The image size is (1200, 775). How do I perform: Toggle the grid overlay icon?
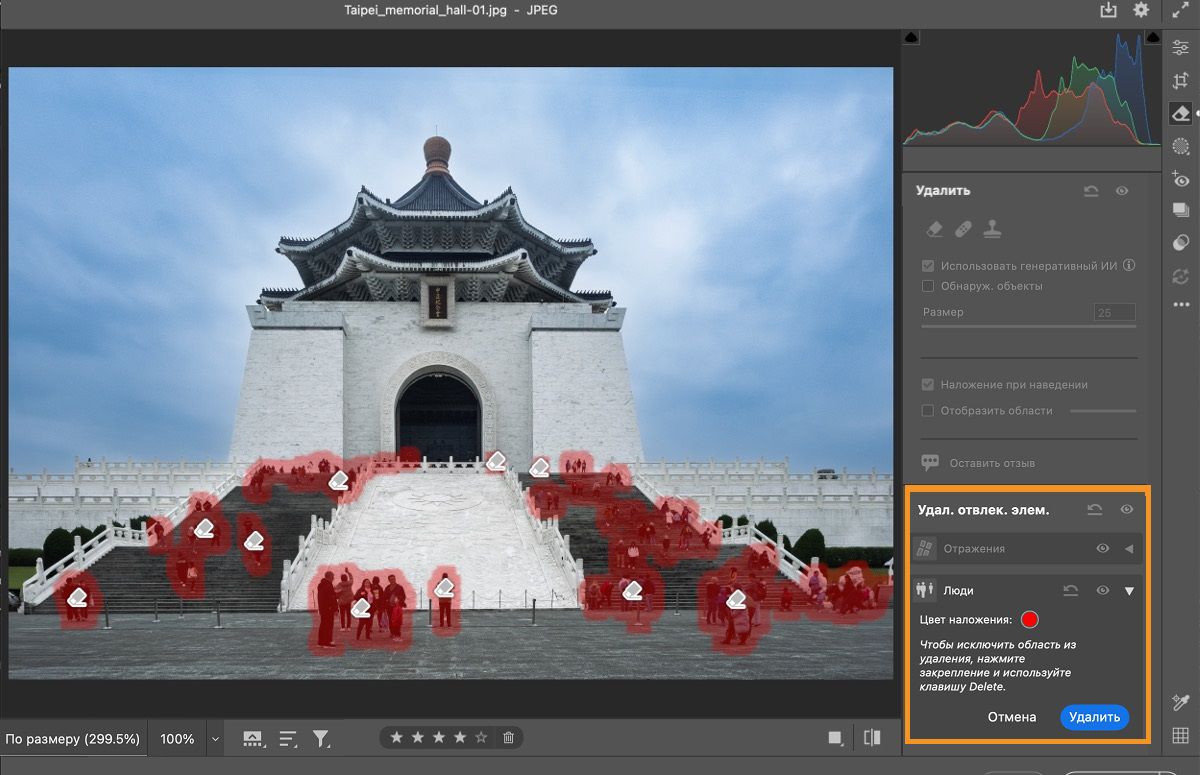pyautogui.click(x=1181, y=736)
